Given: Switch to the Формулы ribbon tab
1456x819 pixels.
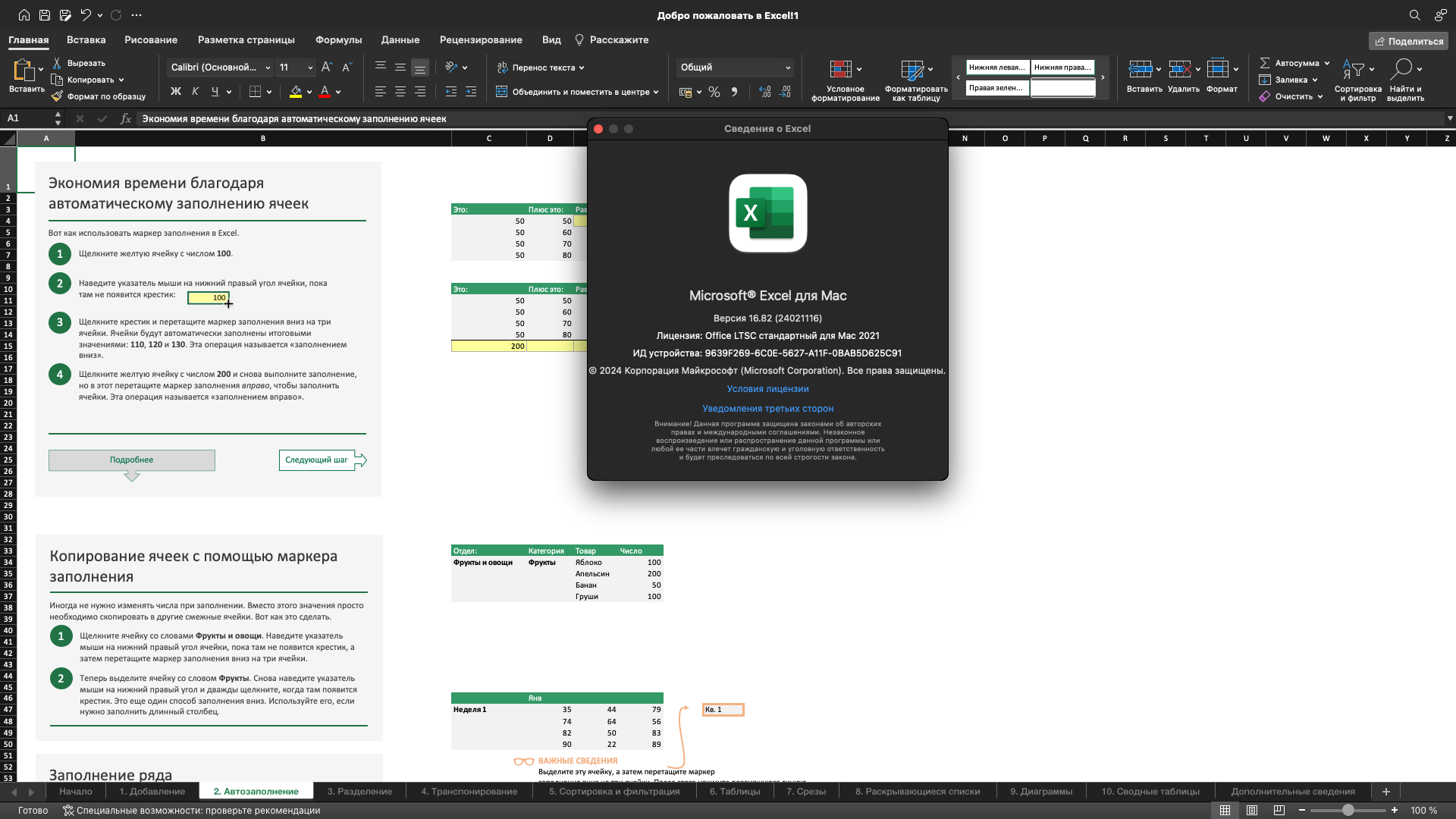Looking at the screenshot, I should pos(338,39).
